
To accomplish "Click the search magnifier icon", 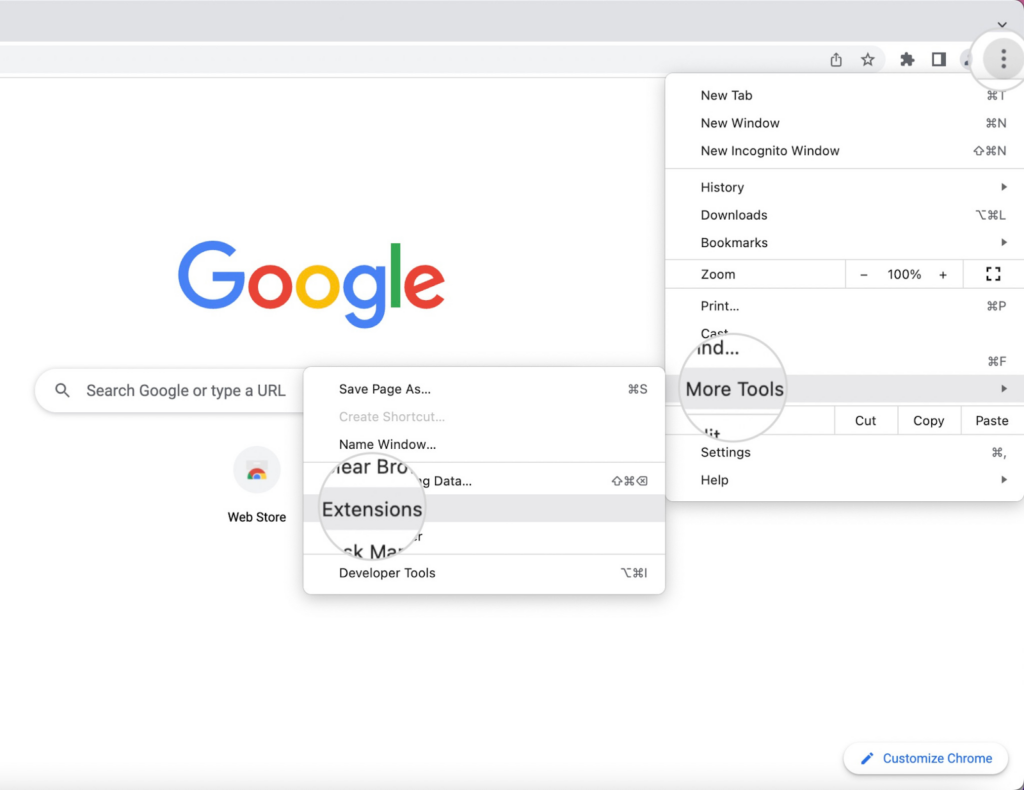I will click(62, 390).
